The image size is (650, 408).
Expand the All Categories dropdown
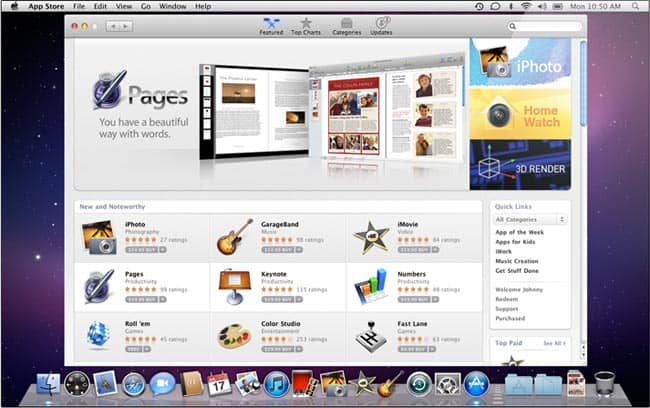[x=530, y=219]
